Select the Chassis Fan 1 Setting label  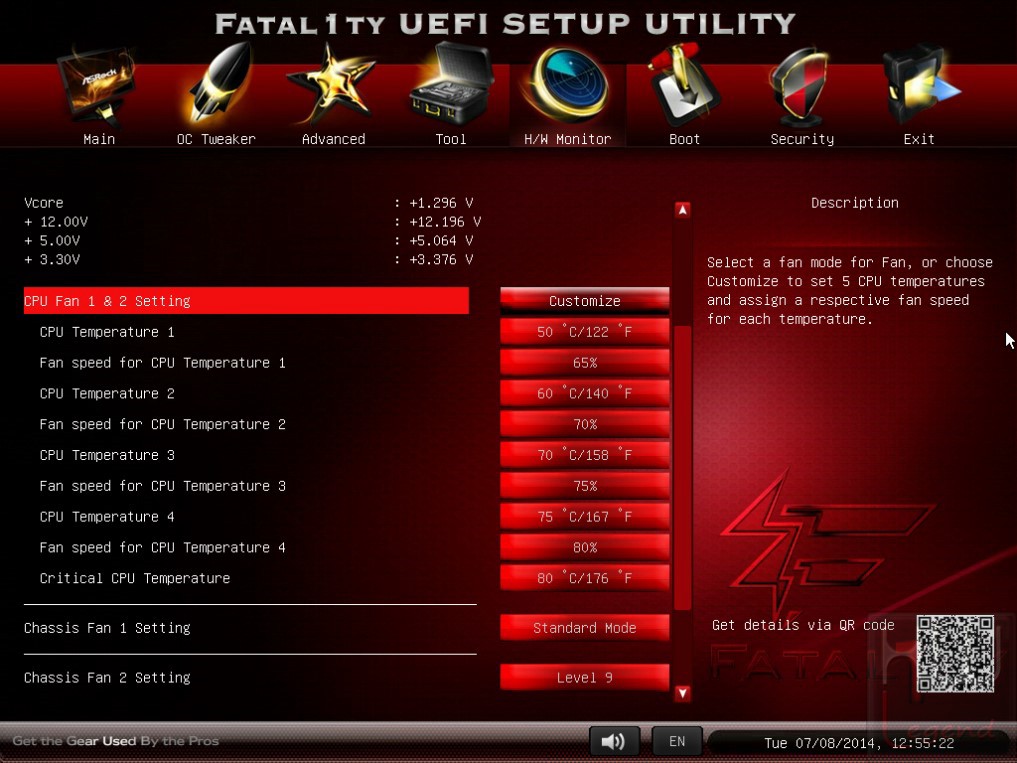point(107,627)
